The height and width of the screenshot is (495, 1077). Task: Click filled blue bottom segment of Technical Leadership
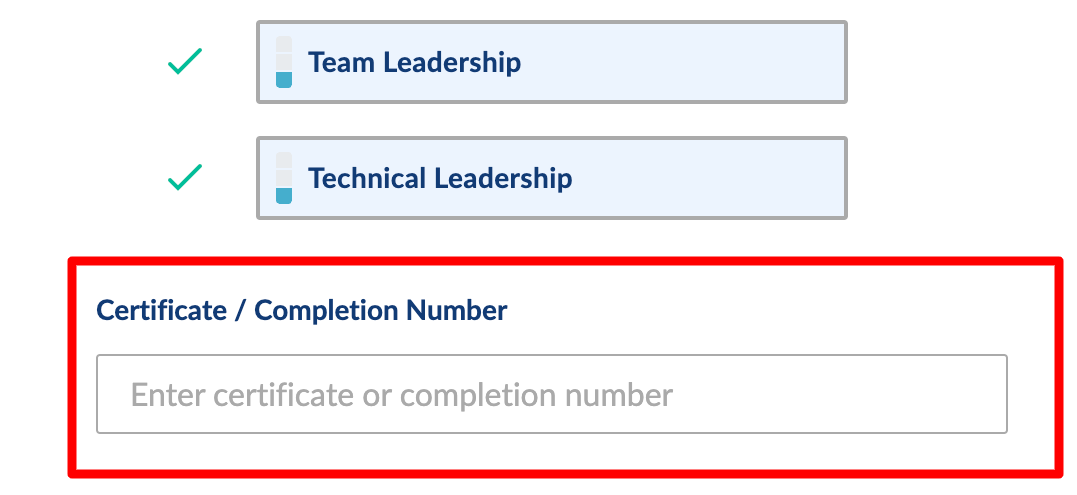click(284, 196)
